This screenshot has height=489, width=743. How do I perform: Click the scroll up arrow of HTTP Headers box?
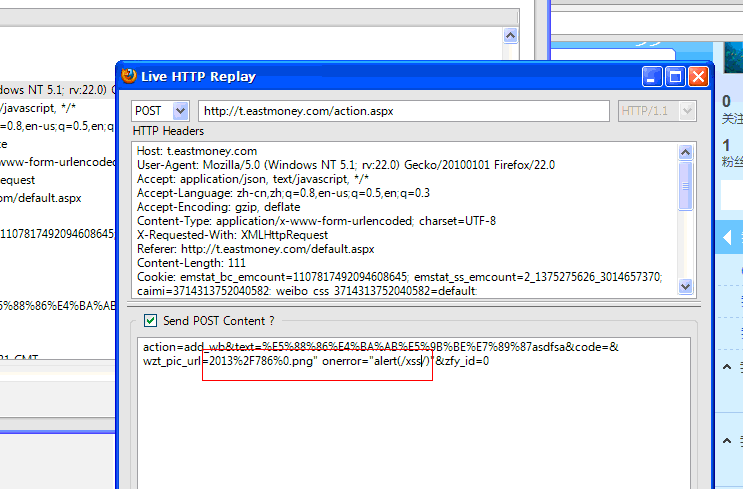pyautogui.click(x=686, y=152)
